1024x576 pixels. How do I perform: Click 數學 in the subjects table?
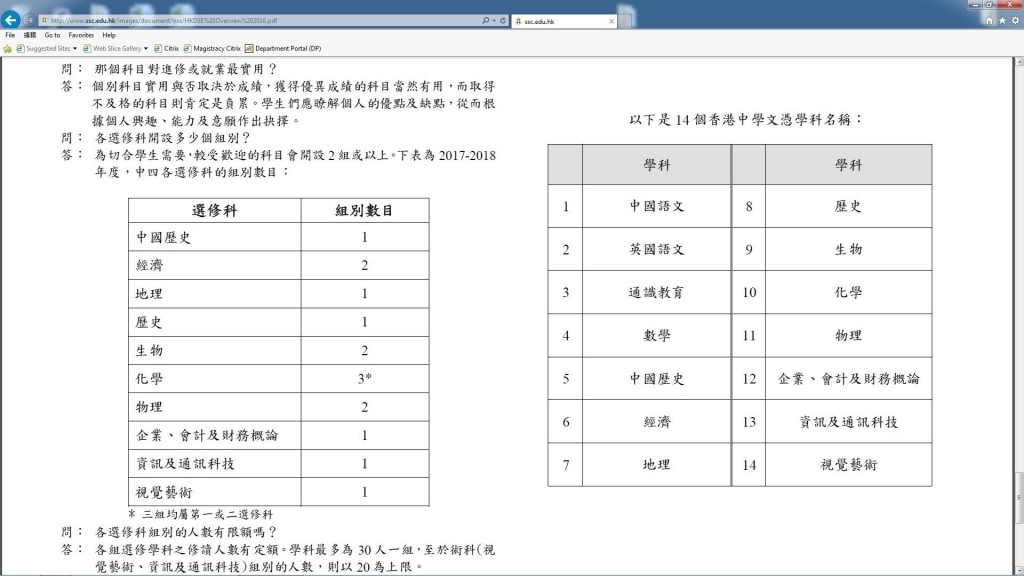(x=656, y=335)
